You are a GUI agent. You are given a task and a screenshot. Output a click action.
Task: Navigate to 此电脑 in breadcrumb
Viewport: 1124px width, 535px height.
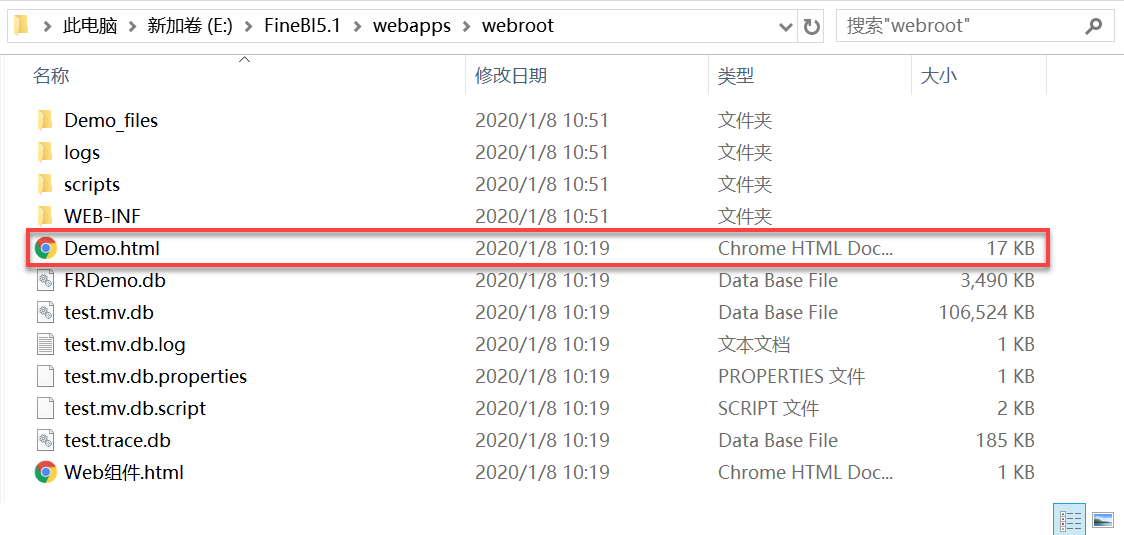[90, 27]
